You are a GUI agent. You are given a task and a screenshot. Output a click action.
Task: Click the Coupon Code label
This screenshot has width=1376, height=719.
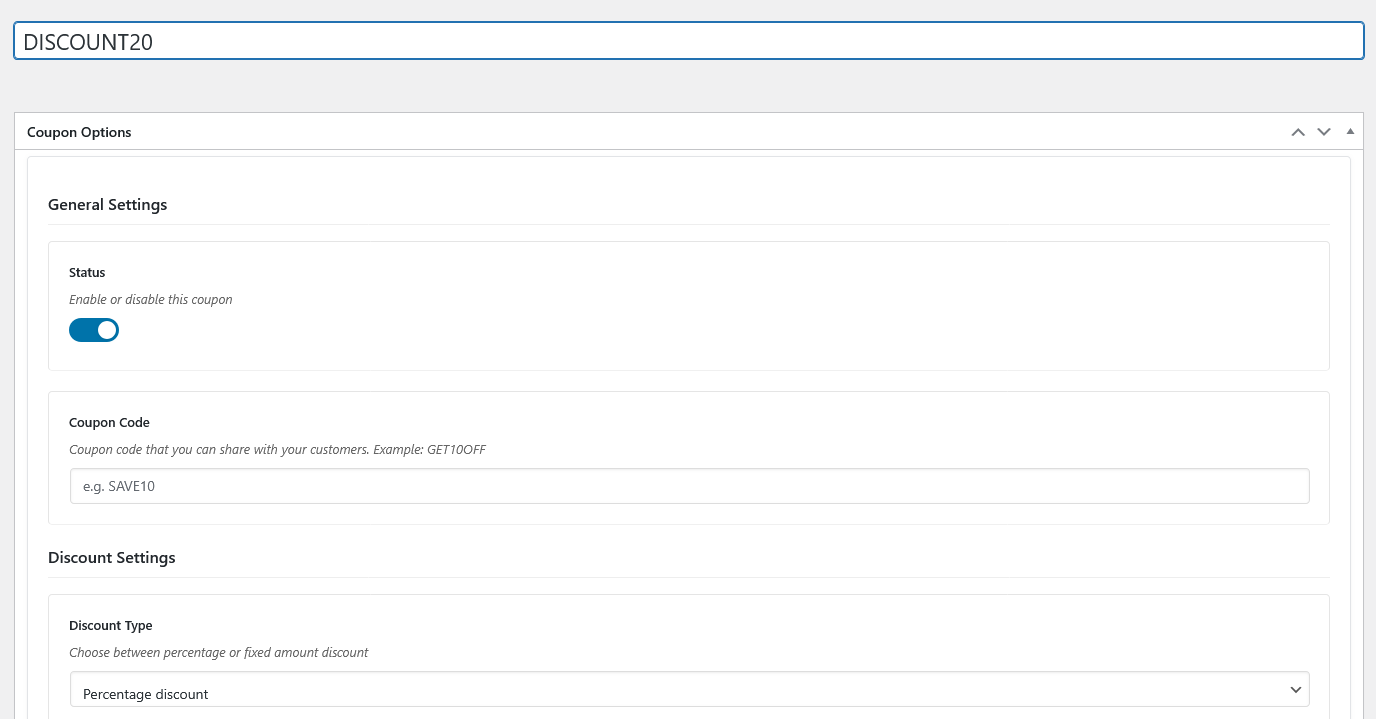(110, 422)
